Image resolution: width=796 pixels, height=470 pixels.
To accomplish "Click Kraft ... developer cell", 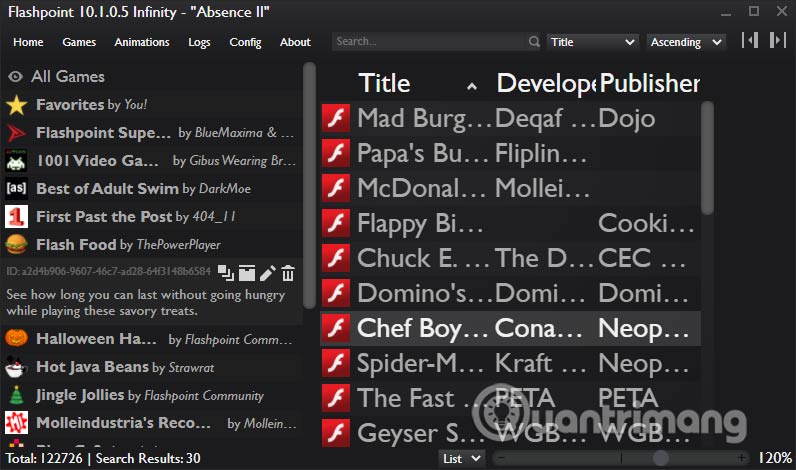I will pos(540,363).
